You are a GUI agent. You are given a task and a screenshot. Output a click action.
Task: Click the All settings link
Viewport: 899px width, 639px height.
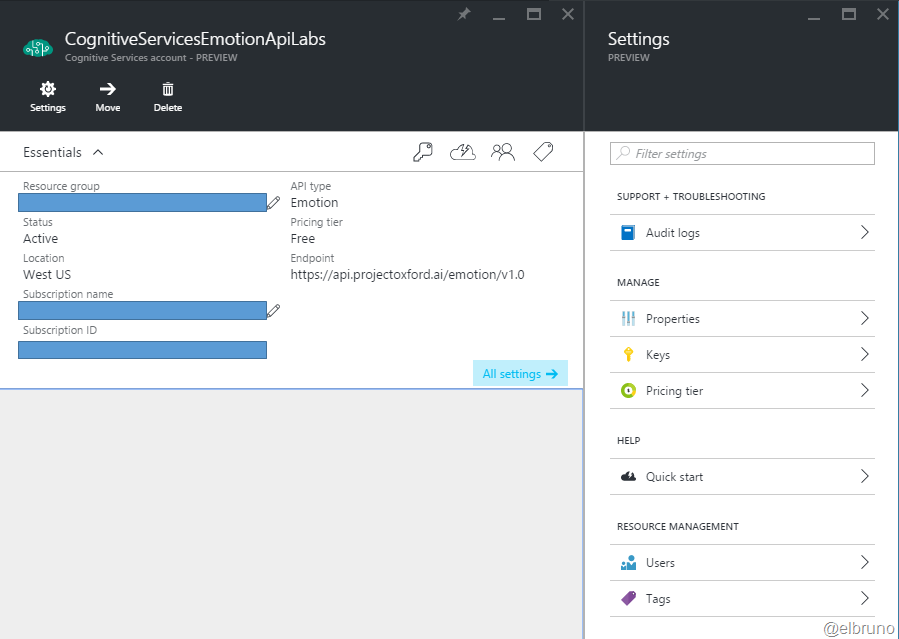(519, 374)
